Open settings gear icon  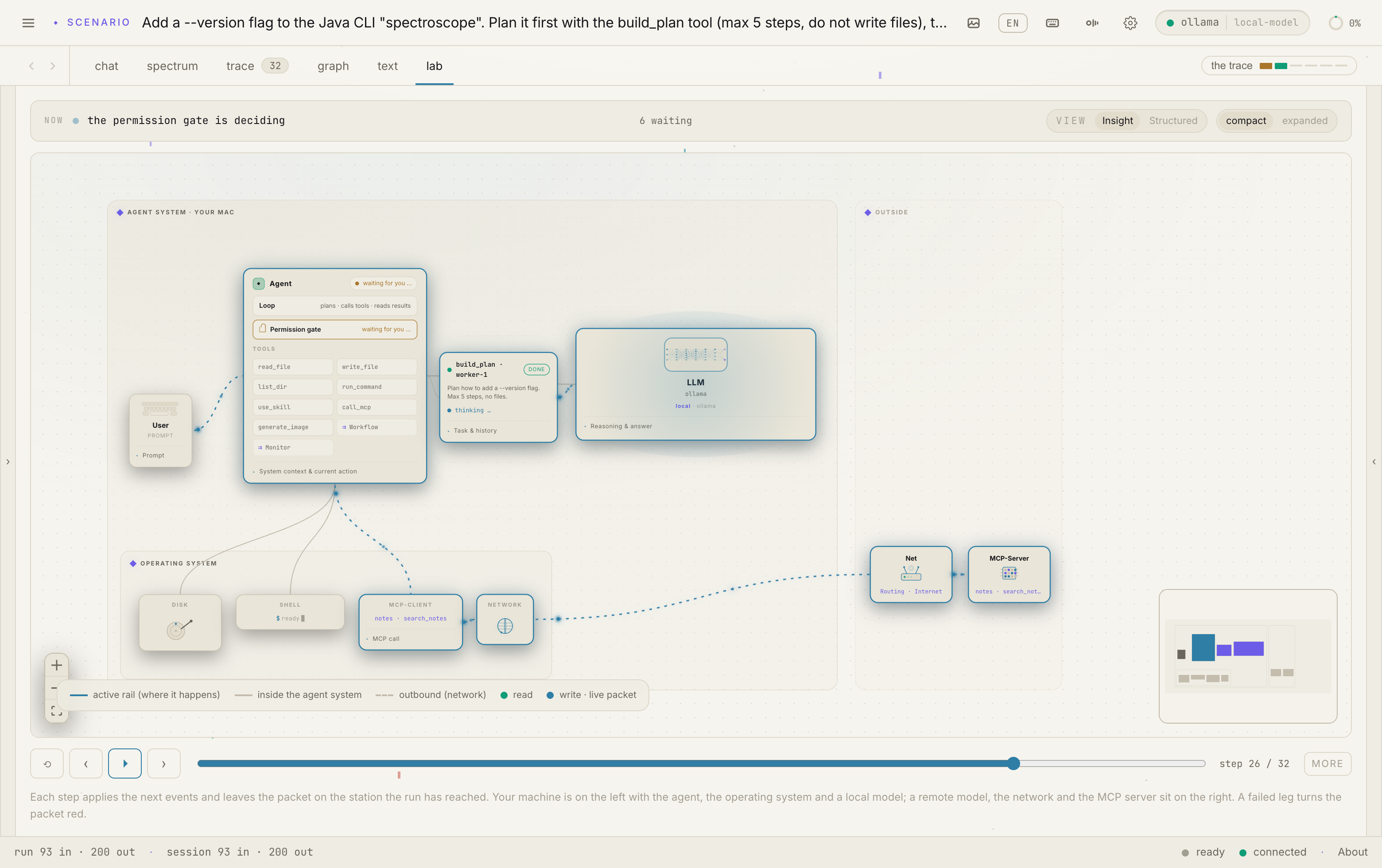coord(1130,23)
